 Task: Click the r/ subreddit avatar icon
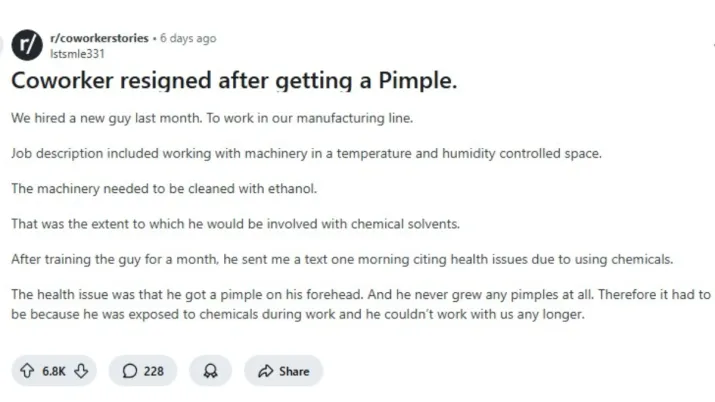point(27,45)
